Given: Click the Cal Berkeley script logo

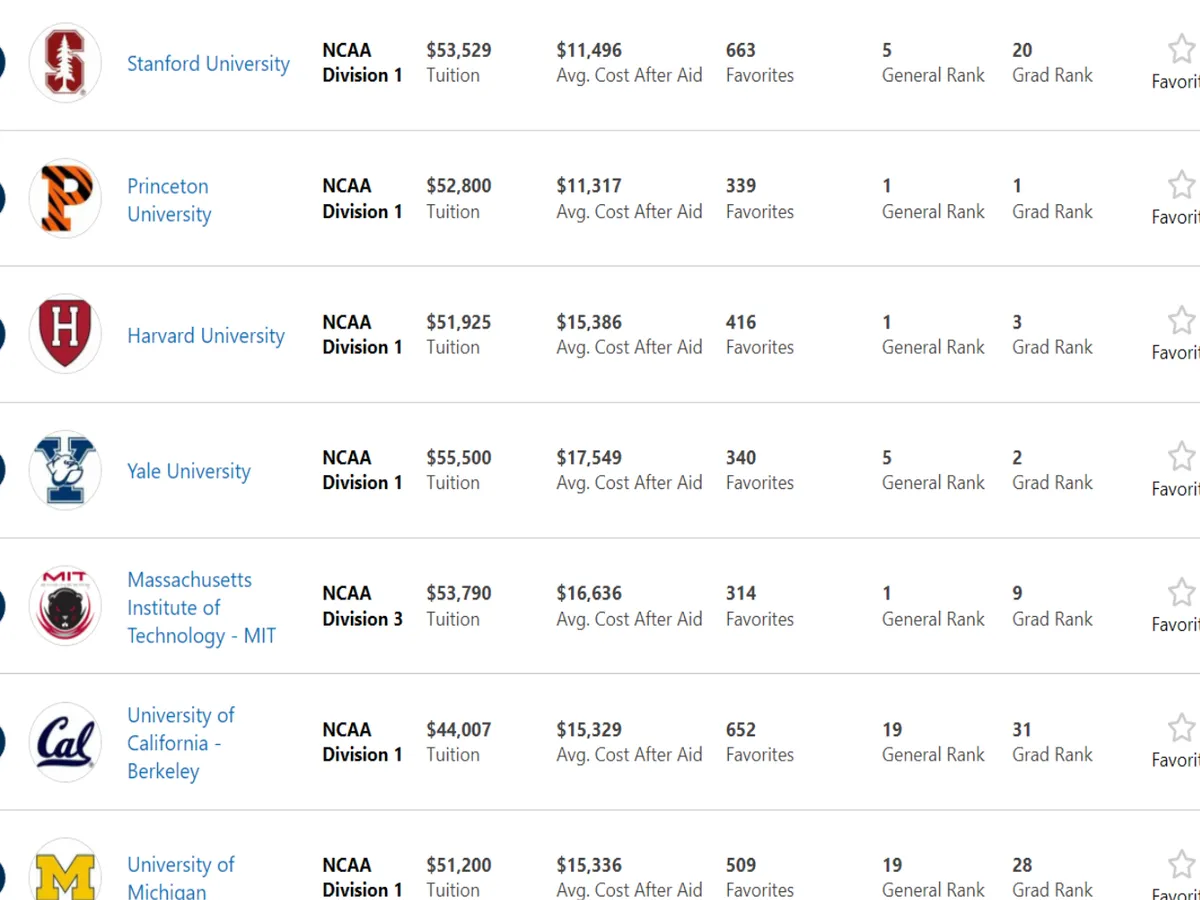Looking at the screenshot, I should coord(65,742).
